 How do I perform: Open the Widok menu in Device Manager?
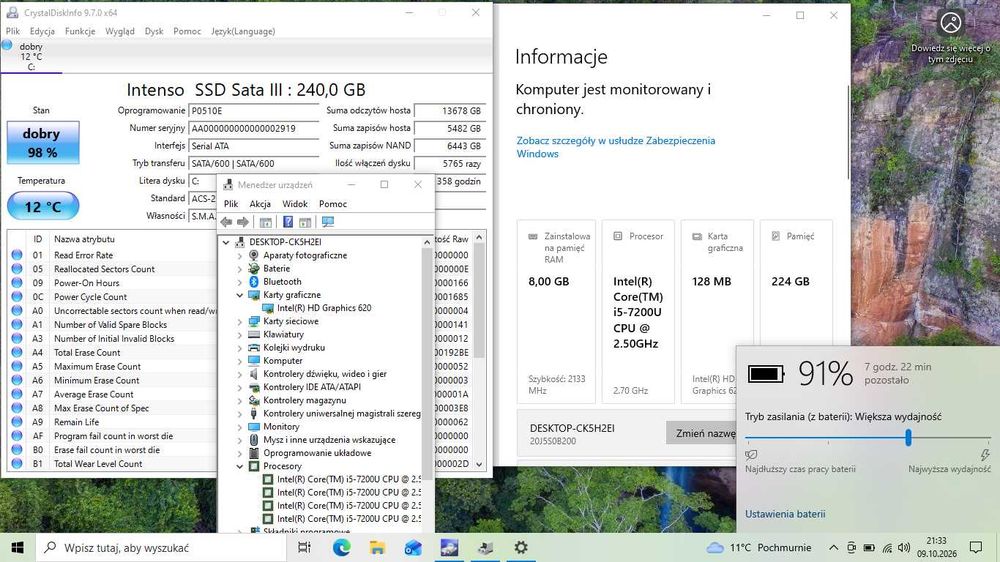pyautogui.click(x=295, y=203)
